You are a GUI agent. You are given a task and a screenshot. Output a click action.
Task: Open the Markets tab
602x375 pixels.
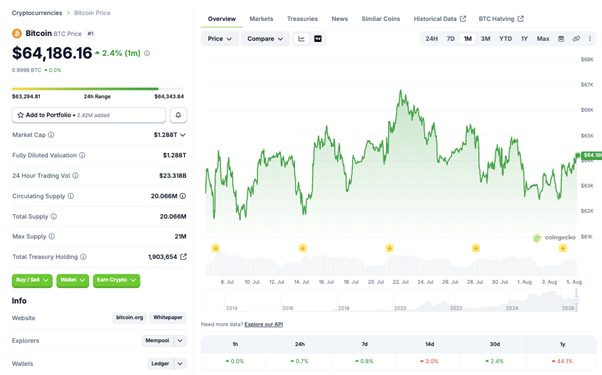(x=261, y=19)
